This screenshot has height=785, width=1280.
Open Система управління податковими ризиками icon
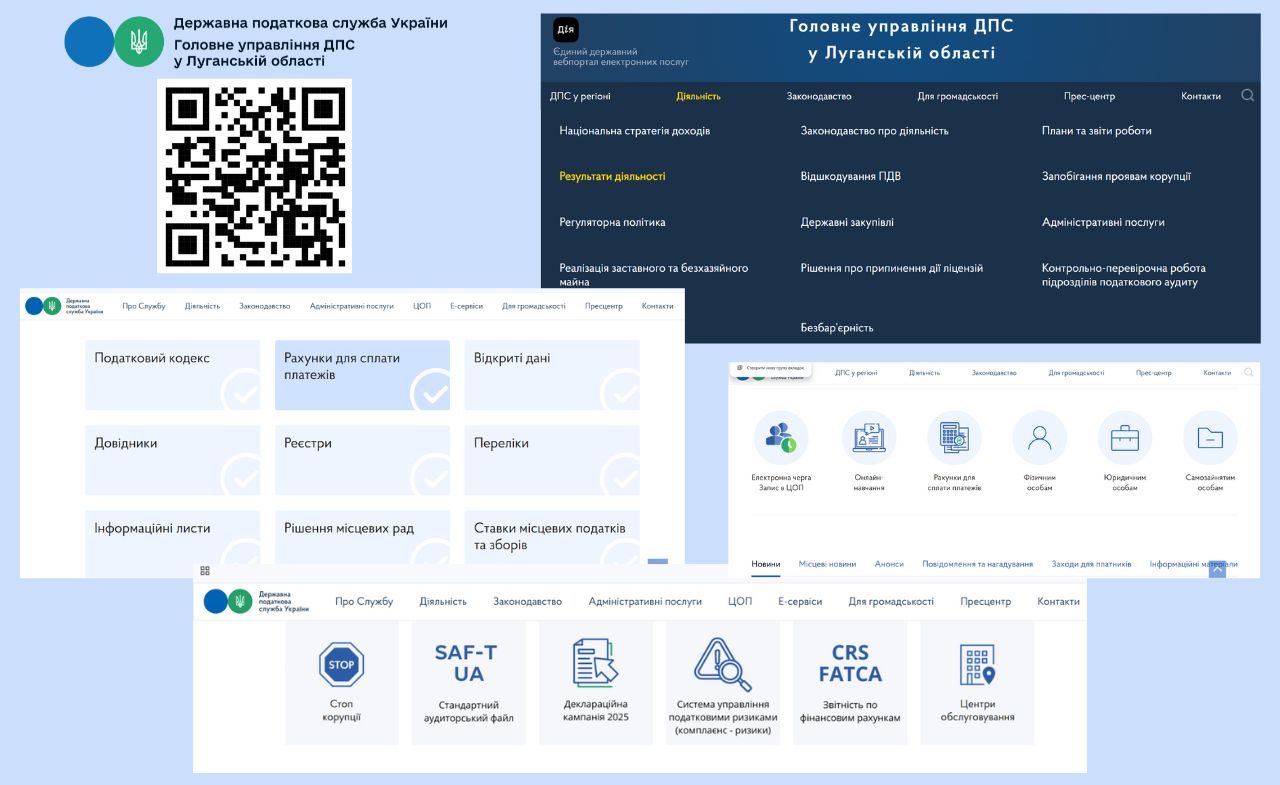(723, 664)
